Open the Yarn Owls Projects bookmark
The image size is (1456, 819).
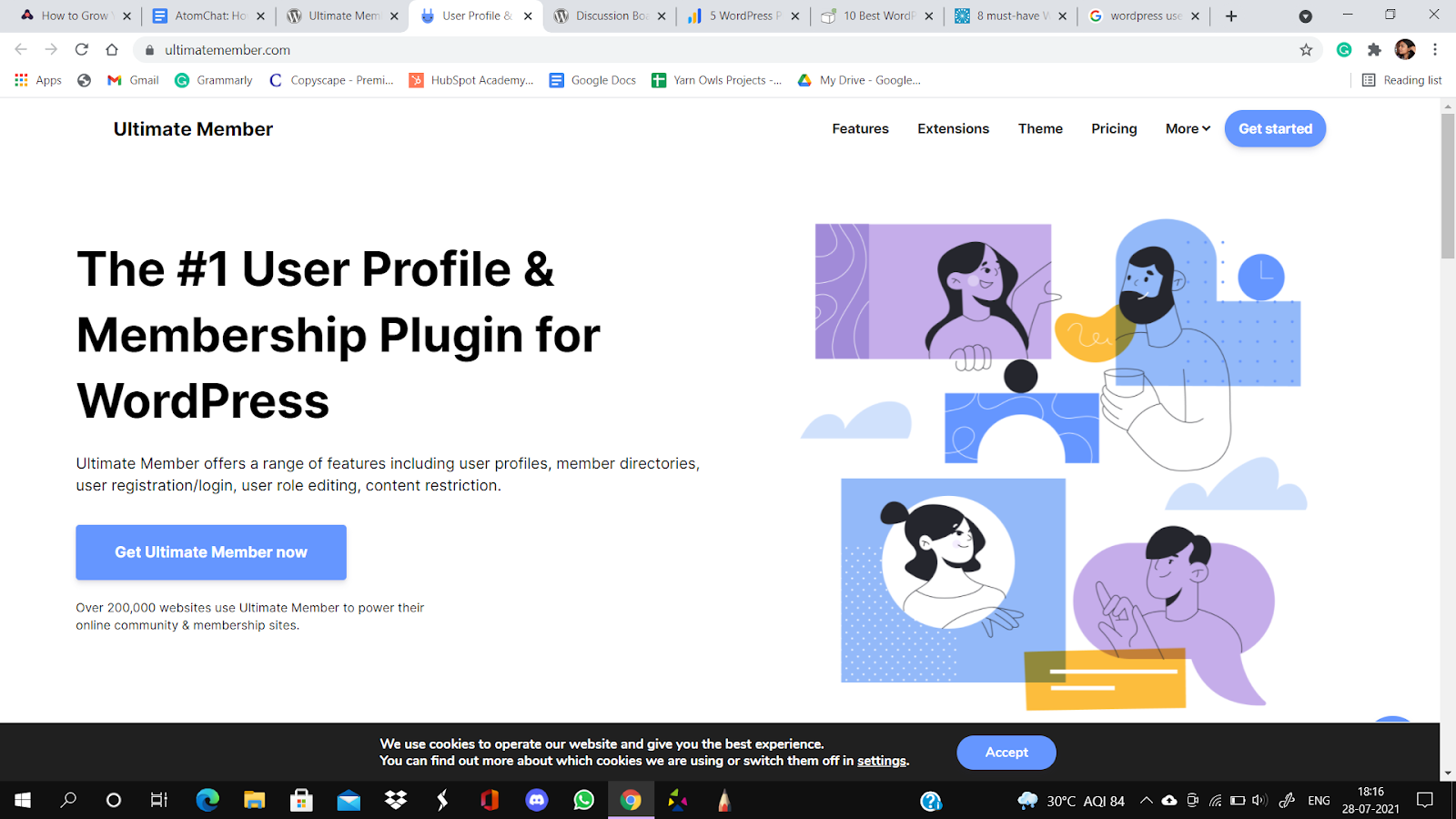tap(716, 80)
